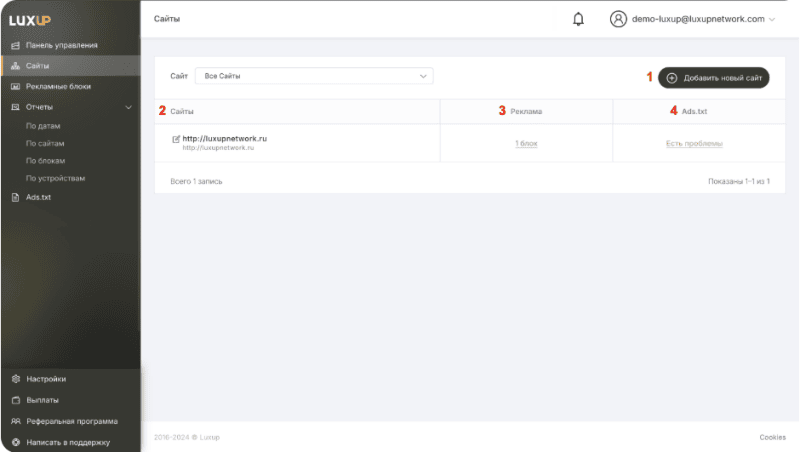Click the Панель управления sidebar icon
The height and width of the screenshot is (452, 800).
click(x=15, y=46)
